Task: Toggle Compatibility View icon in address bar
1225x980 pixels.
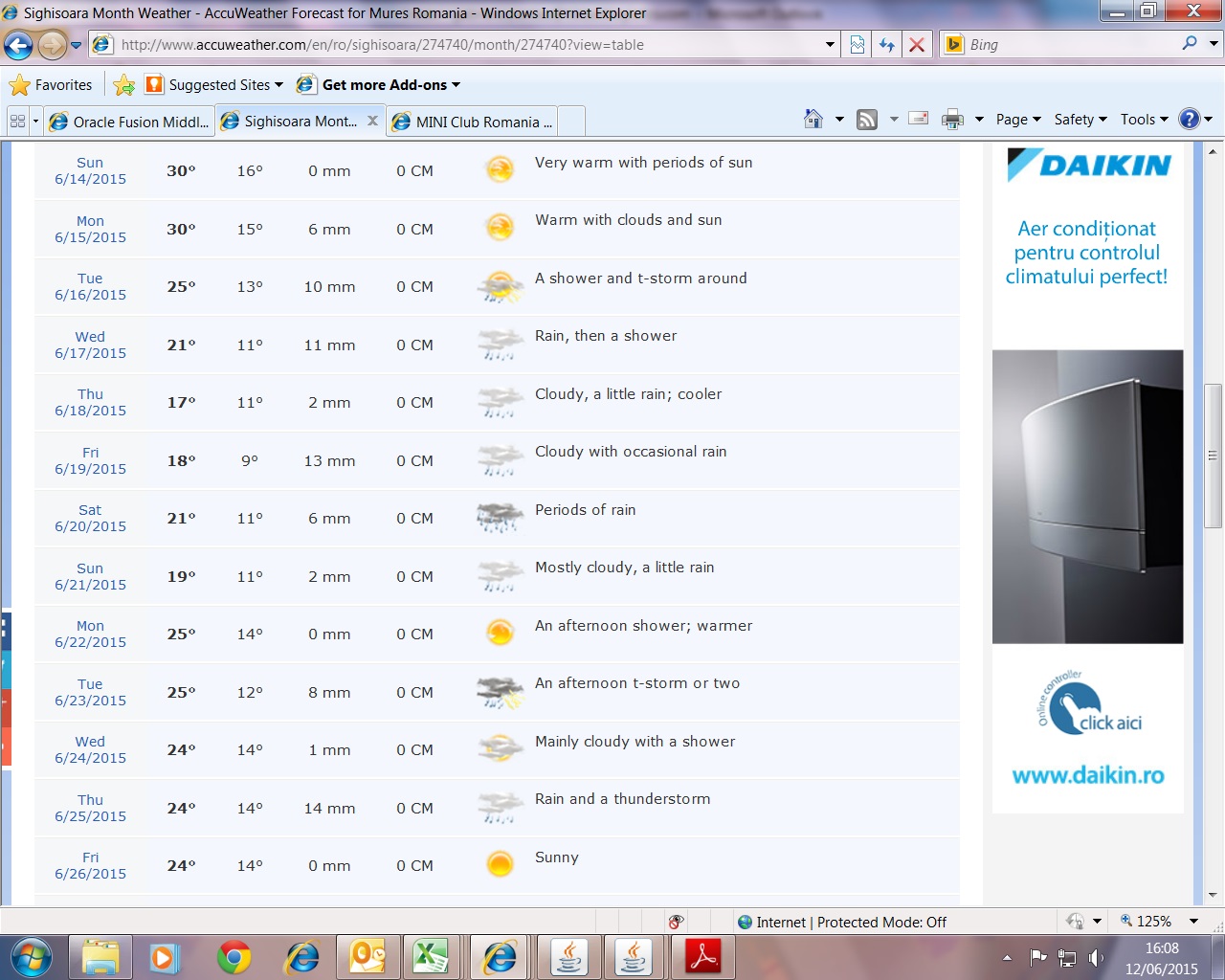Action: click(857, 45)
